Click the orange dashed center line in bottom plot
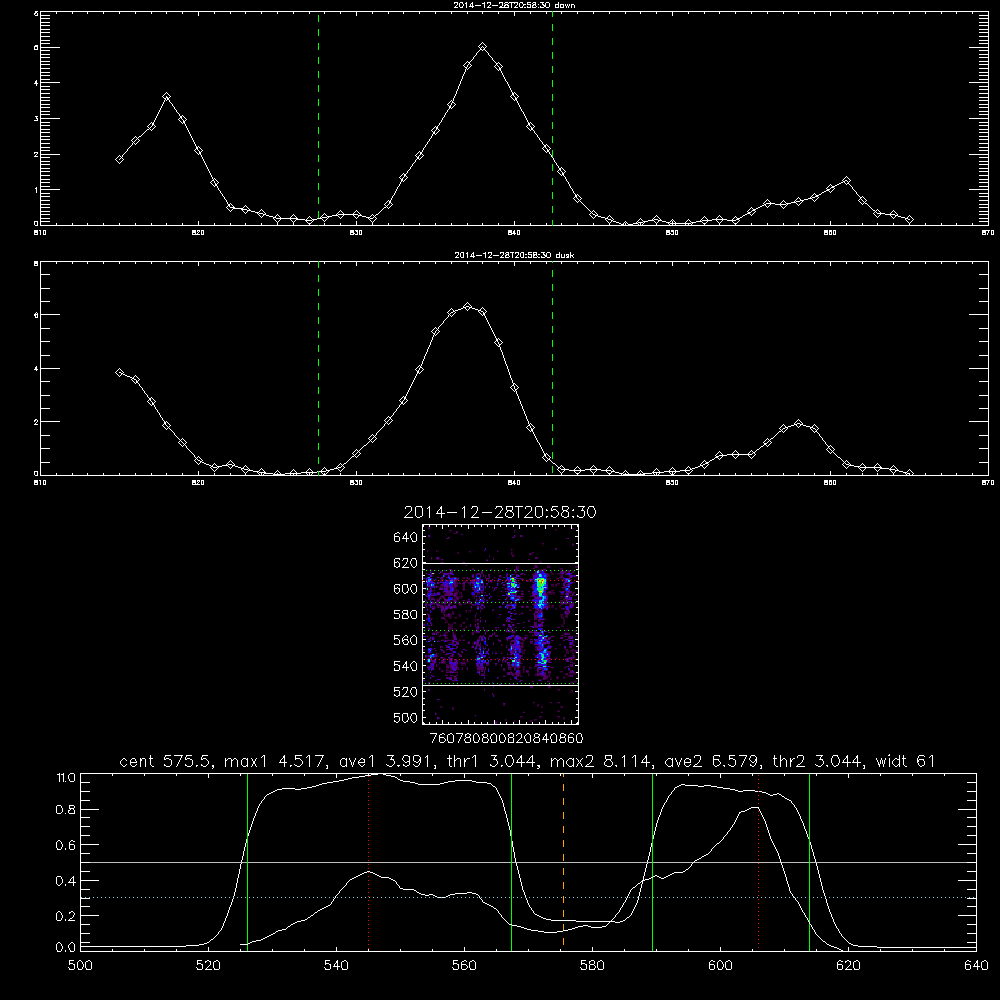The image size is (1000, 1000). pos(563,861)
